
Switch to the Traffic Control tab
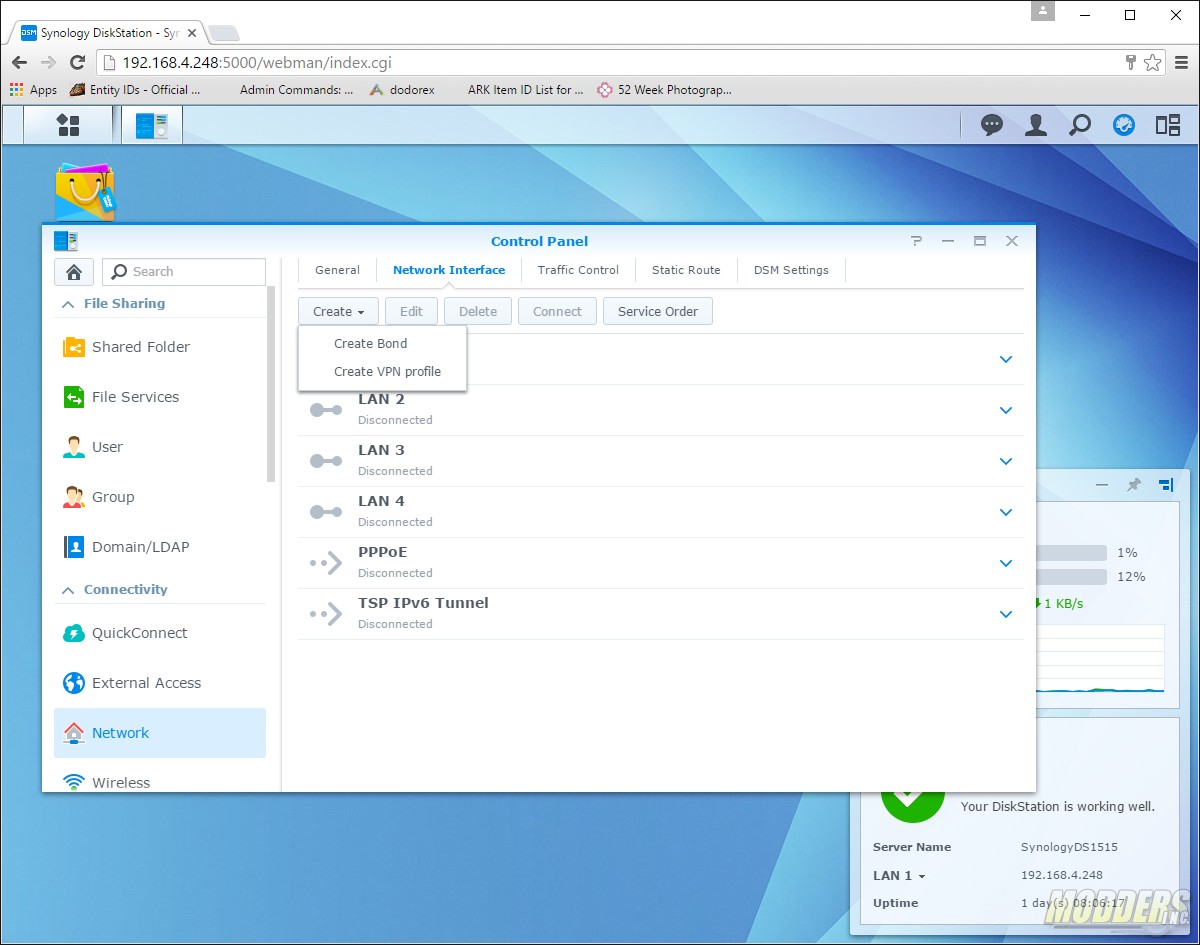[x=578, y=270]
